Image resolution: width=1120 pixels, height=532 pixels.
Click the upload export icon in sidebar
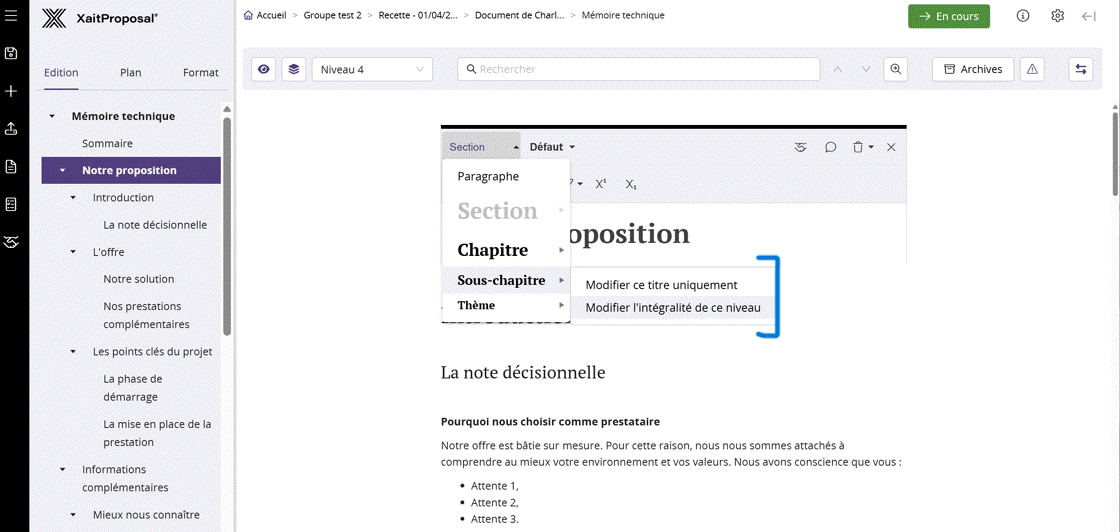(11, 129)
